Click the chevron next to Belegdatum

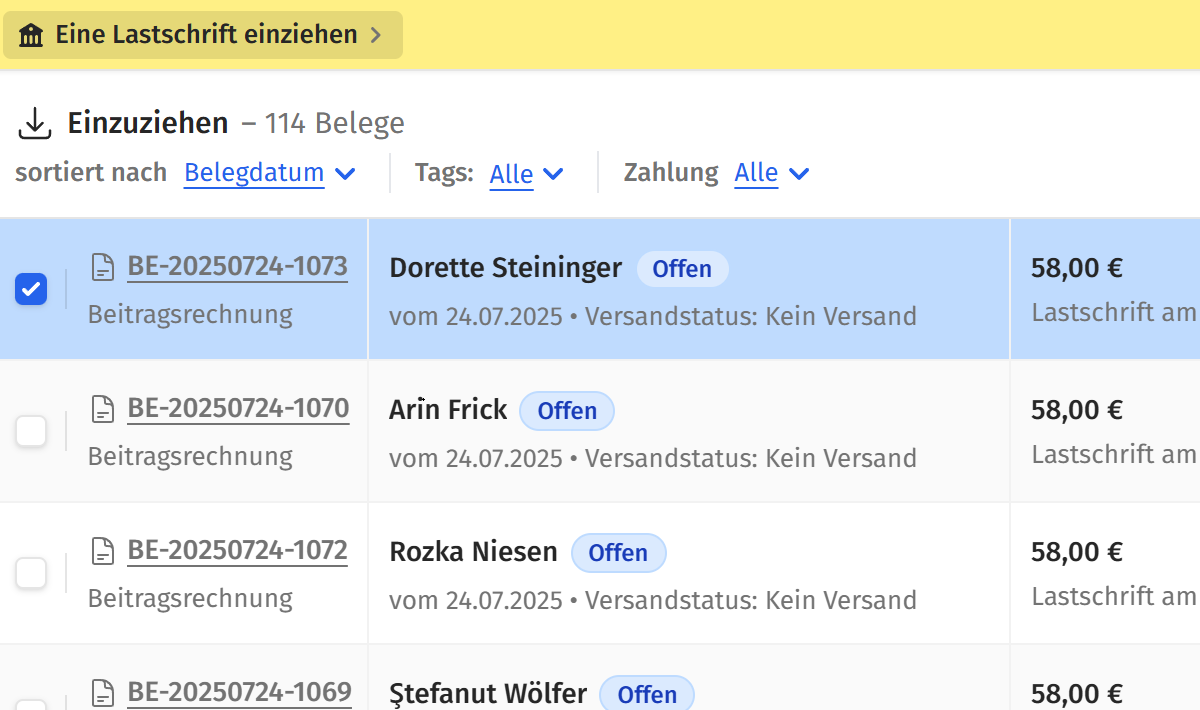(346, 174)
